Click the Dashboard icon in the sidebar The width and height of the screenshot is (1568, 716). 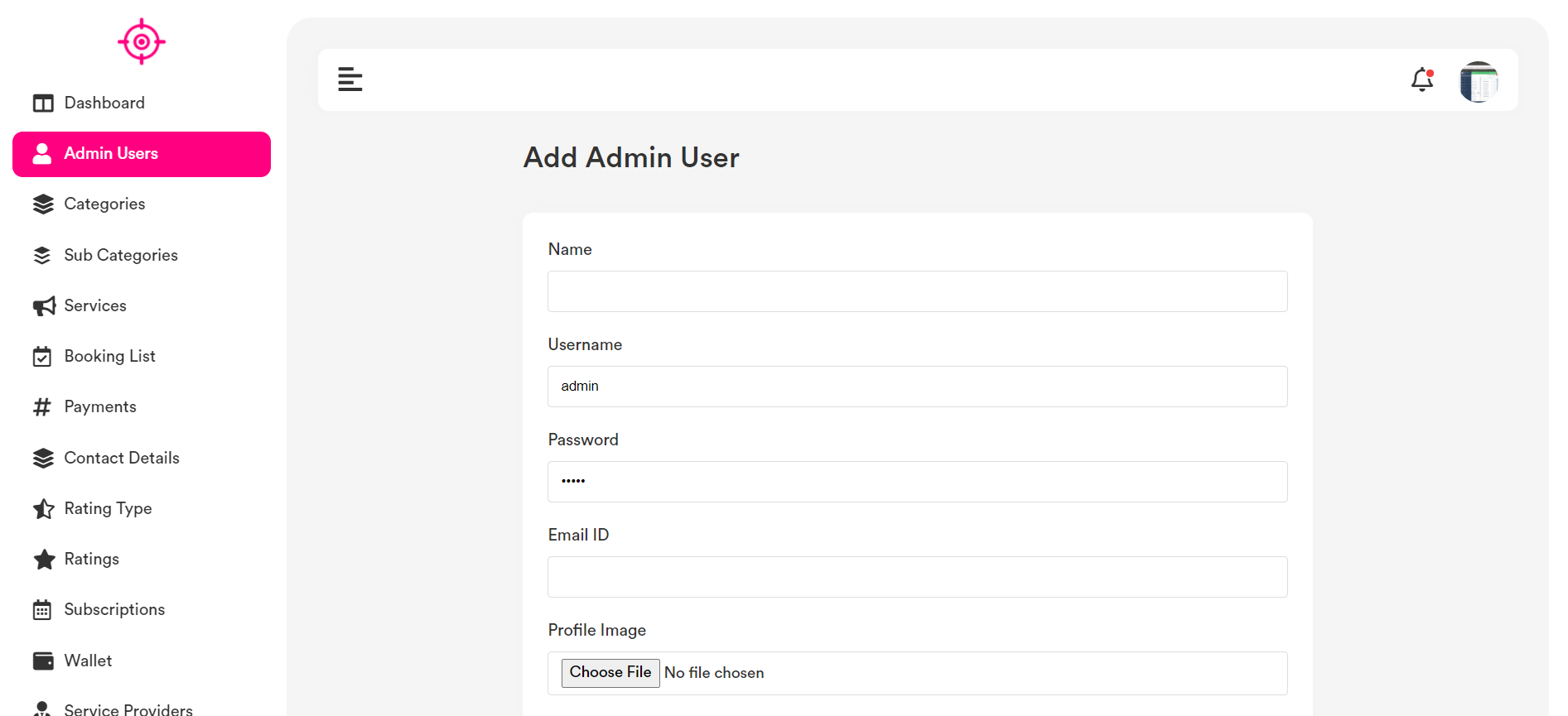[43, 103]
